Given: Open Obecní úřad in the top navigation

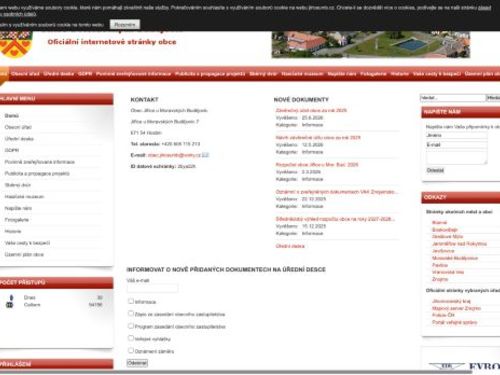Looking at the screenshot, I should pyautogui.click(x=25, y=74).
